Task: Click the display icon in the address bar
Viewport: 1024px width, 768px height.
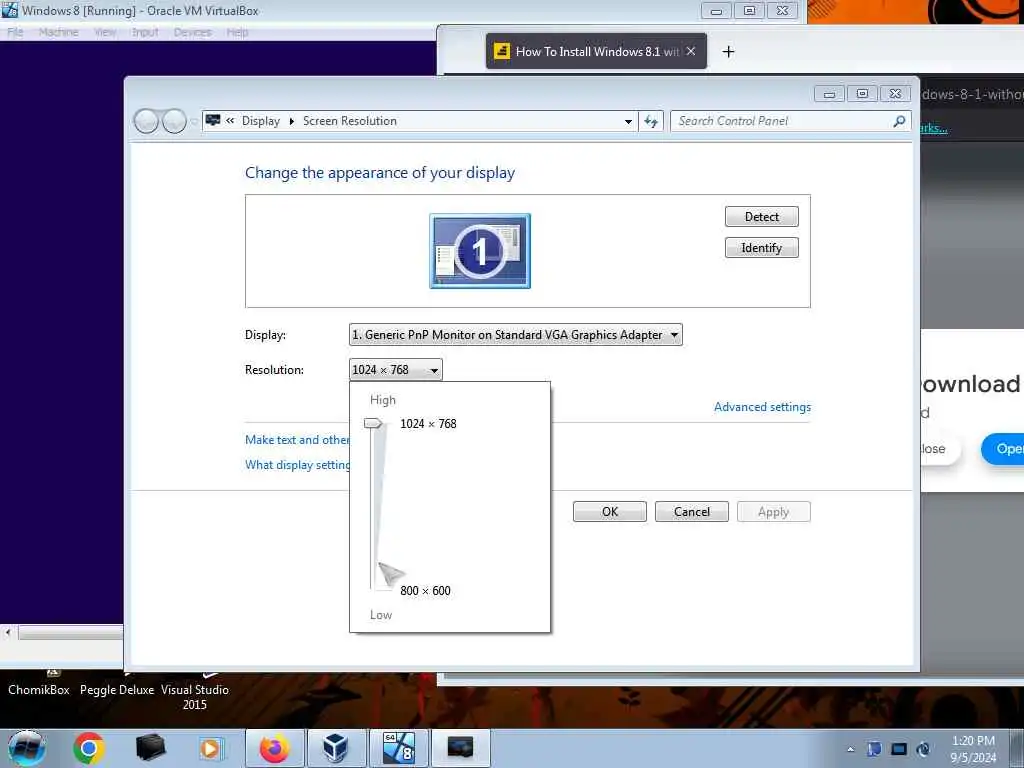Action: 213,120
